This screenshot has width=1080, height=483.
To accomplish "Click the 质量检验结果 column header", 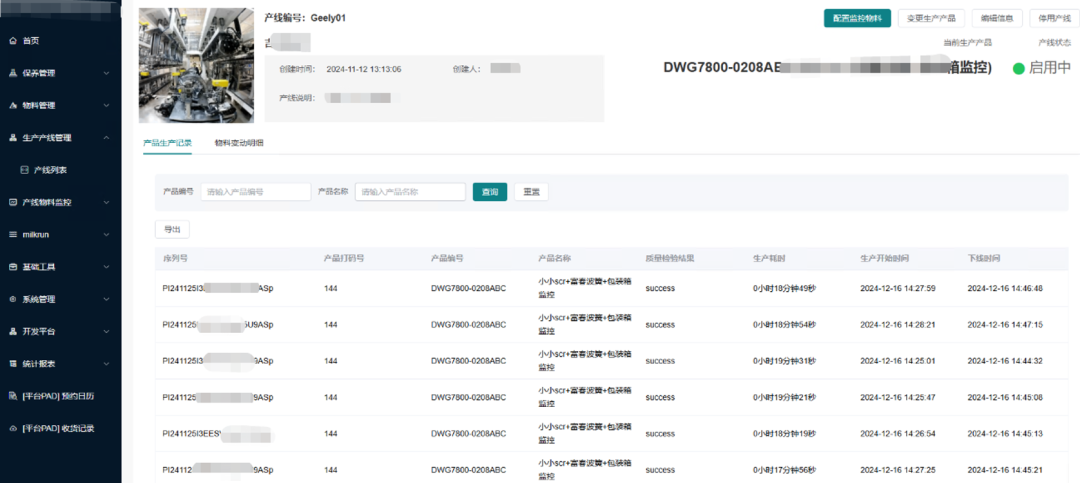I will click(669, 258).
